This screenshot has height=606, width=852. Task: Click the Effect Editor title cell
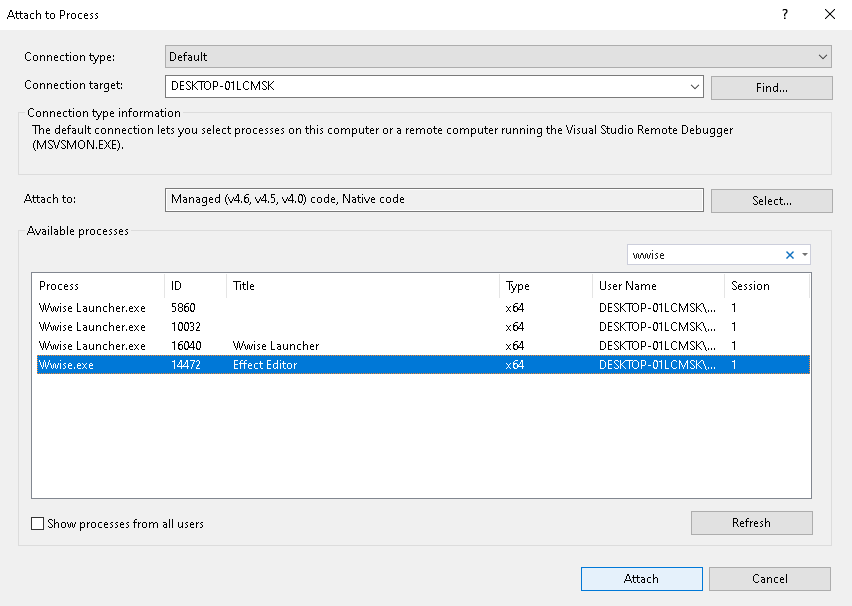coord(265,365)
